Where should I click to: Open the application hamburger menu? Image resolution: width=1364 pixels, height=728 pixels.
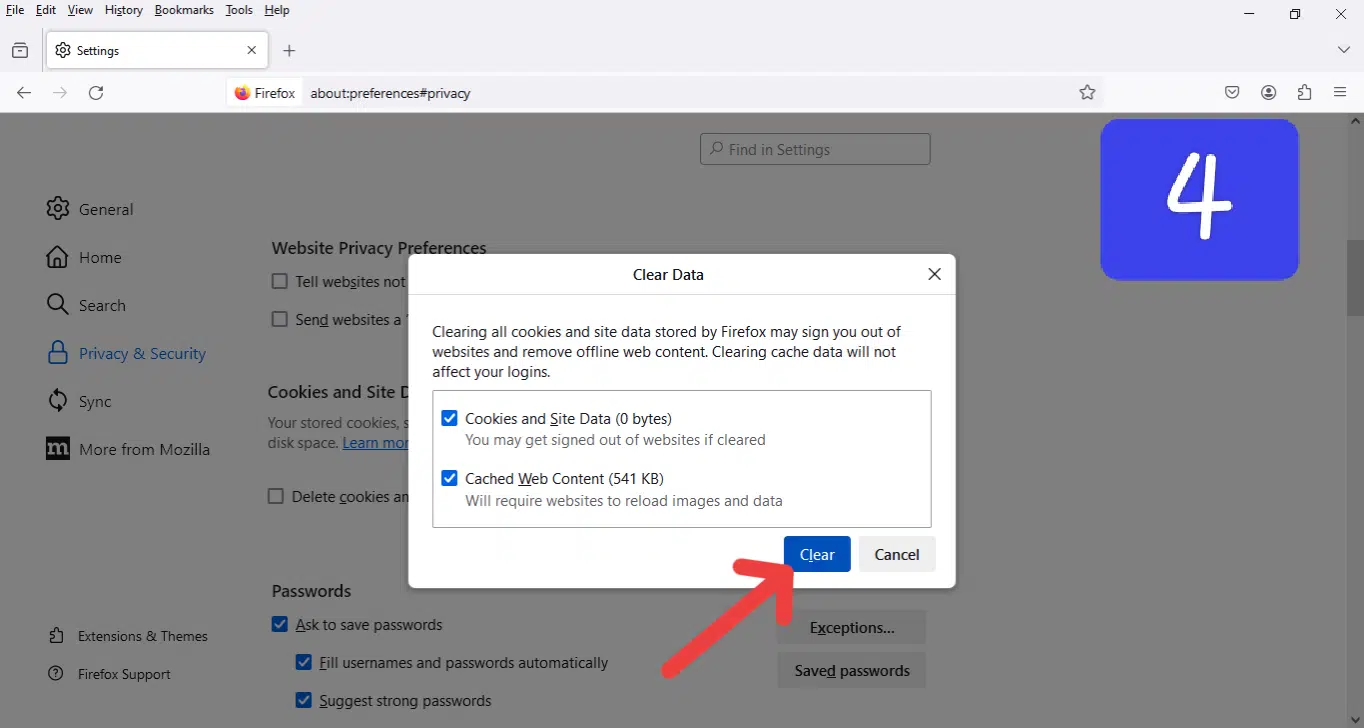[x=1340, y=93]
